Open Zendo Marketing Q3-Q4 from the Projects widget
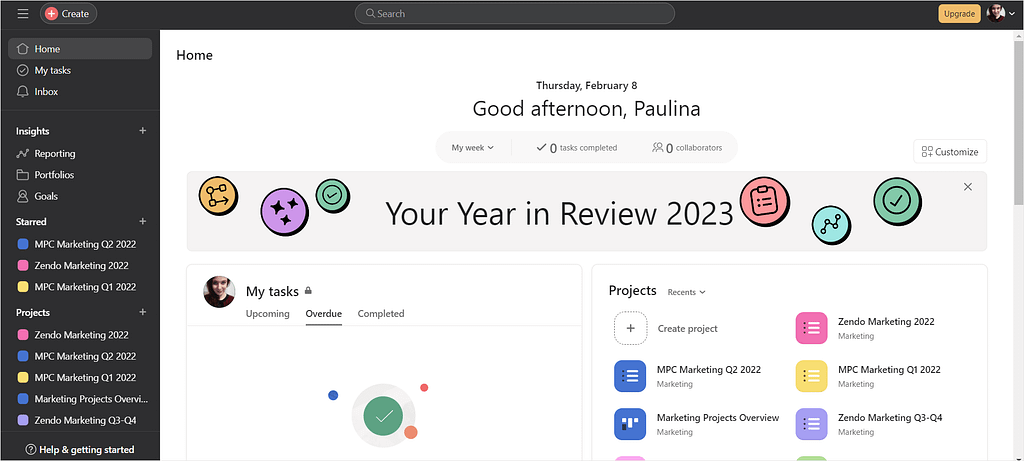Viewport: 1024px width, 461px height. 889,418
